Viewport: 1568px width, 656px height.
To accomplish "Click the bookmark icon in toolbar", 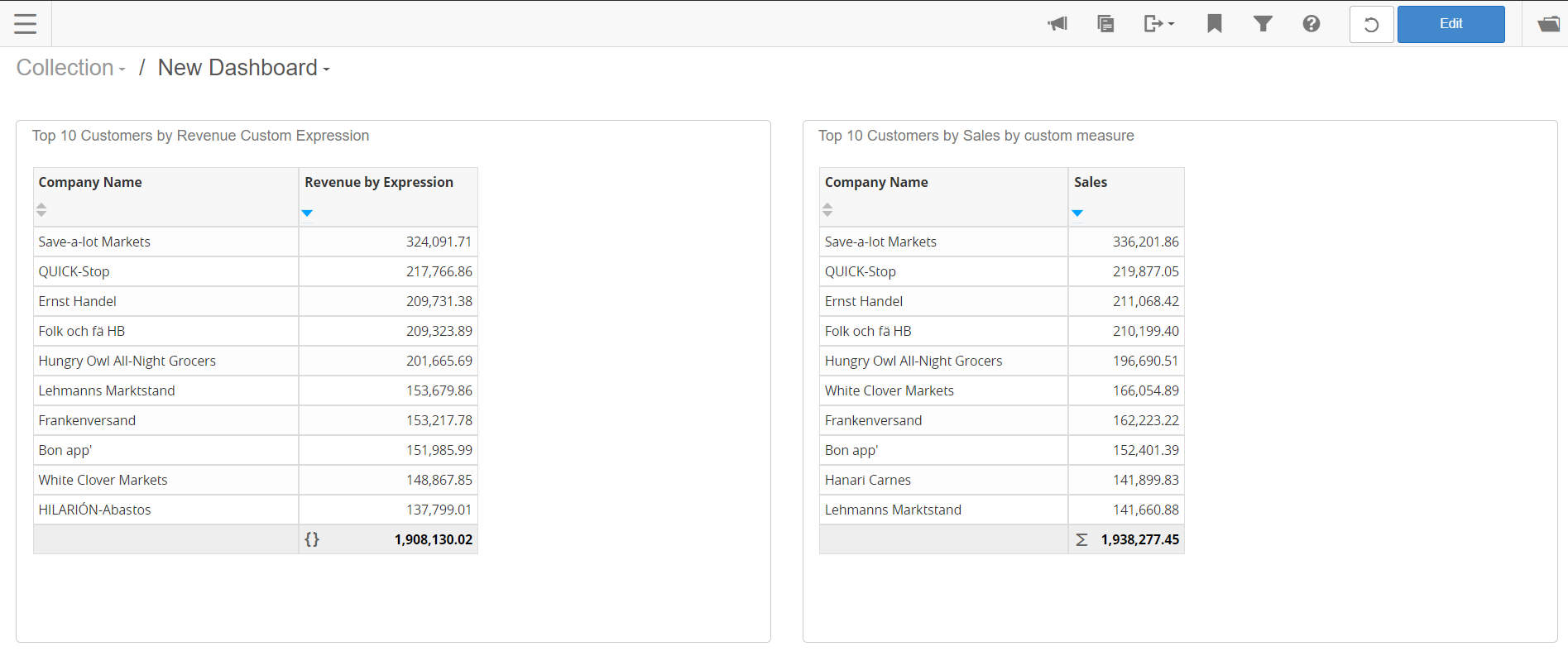I will pyautogui.click(x=1215, y=24).
